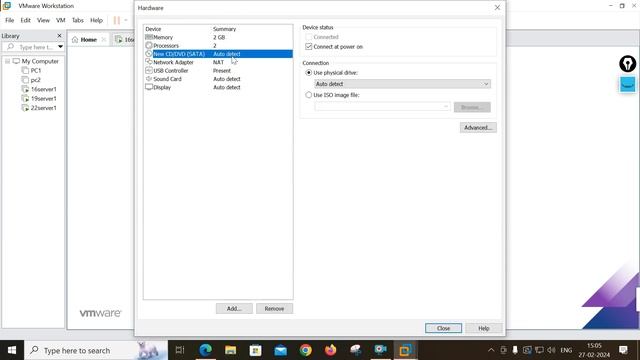Click the volume icon in system tray
The image size is (640, 360).
(551, 350)
